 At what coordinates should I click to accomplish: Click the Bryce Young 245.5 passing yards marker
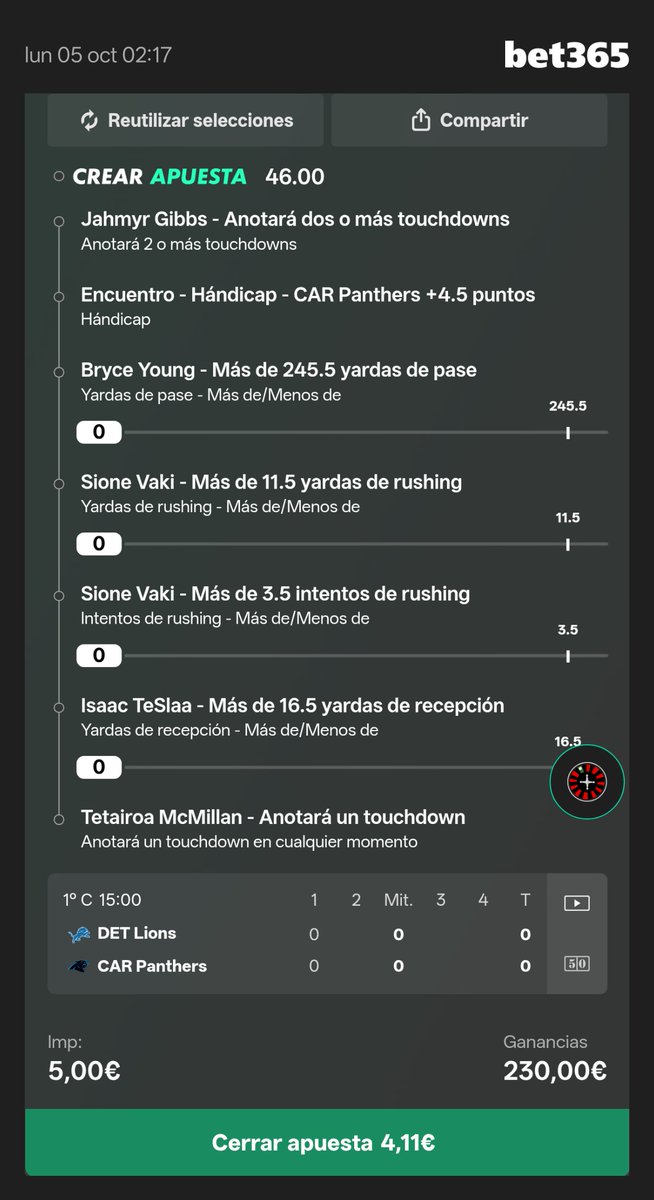(x=568, y=432)
